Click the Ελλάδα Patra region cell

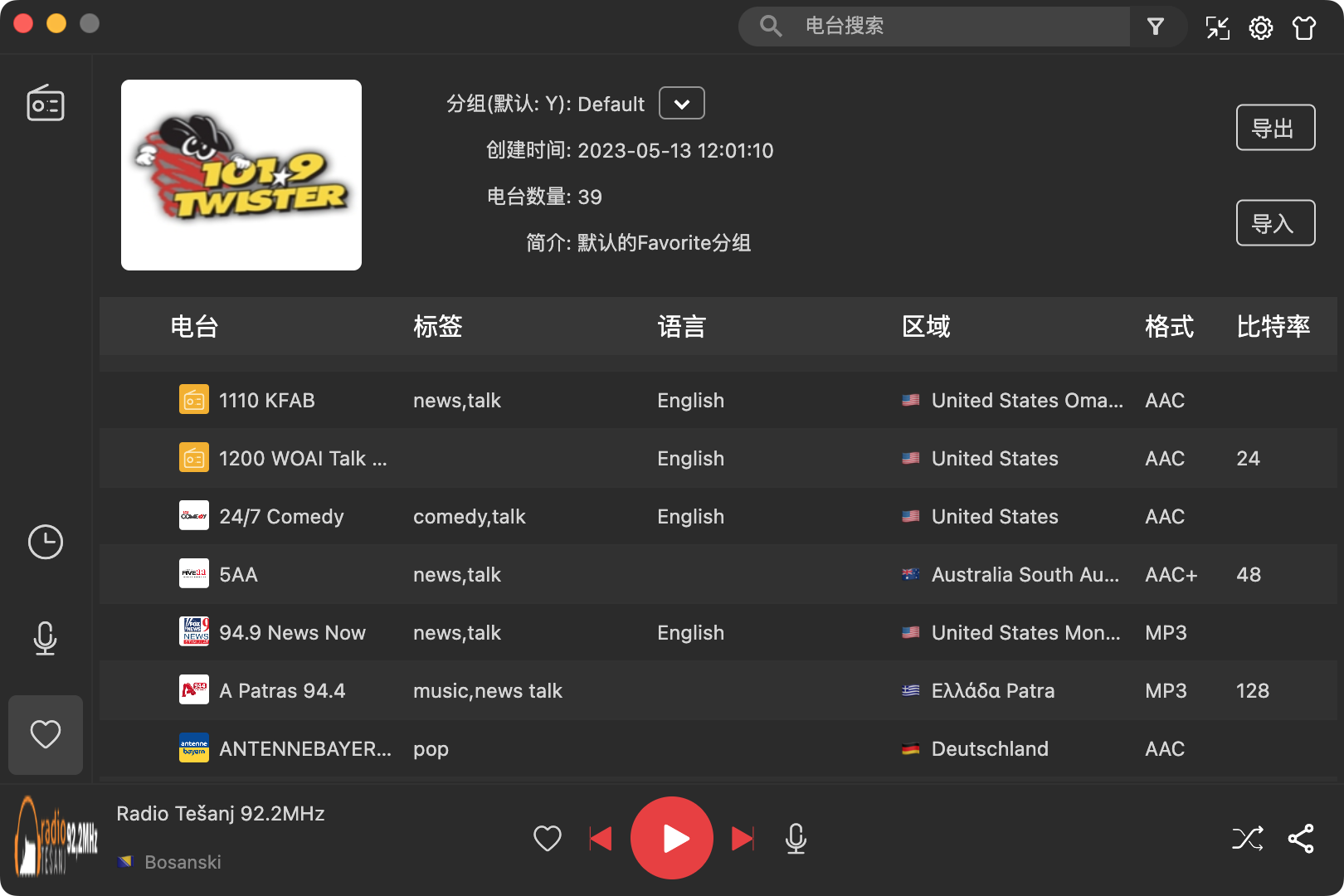993,691
